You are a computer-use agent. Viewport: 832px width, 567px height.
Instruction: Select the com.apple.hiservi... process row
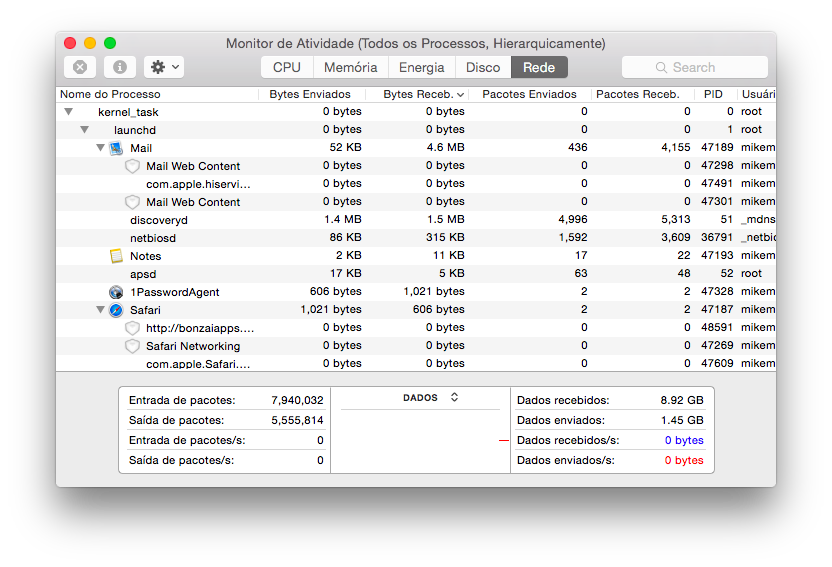[416, 184]
